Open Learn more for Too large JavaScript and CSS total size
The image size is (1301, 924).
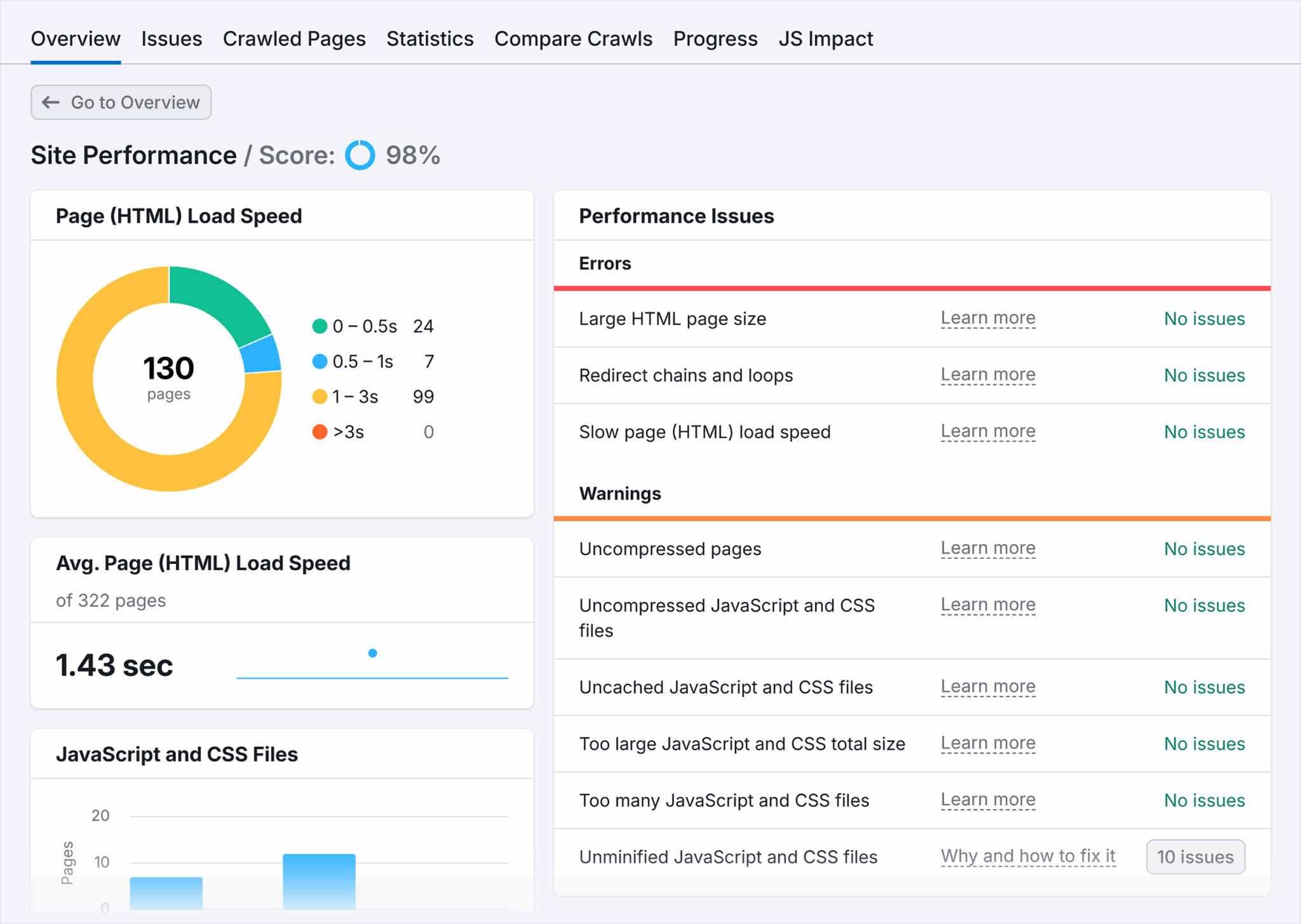(988, 743)
